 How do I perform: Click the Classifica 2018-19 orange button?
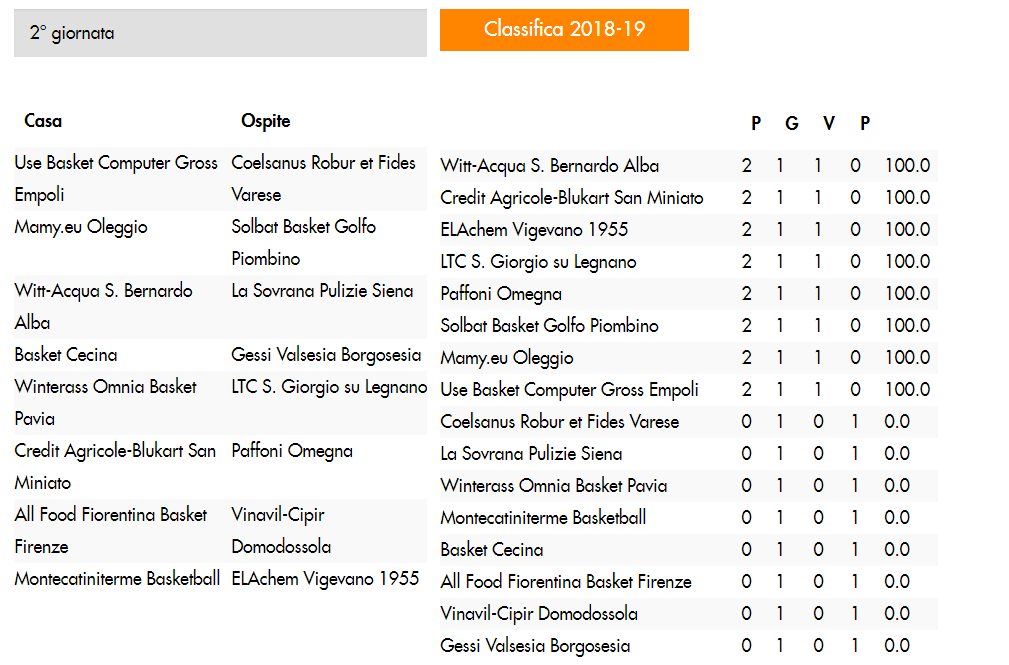(x=564, y=30)
